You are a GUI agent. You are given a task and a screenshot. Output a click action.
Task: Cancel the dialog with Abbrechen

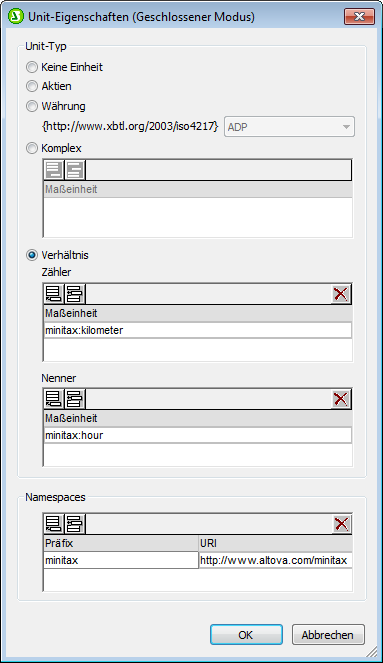[328, 635]
